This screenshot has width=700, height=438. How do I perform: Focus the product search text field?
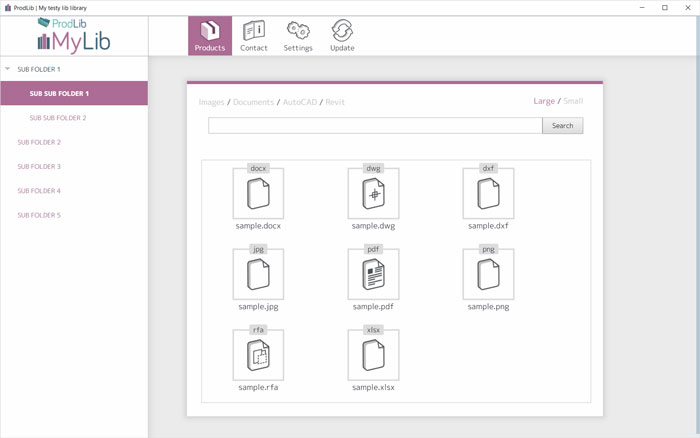coord(375,126)
